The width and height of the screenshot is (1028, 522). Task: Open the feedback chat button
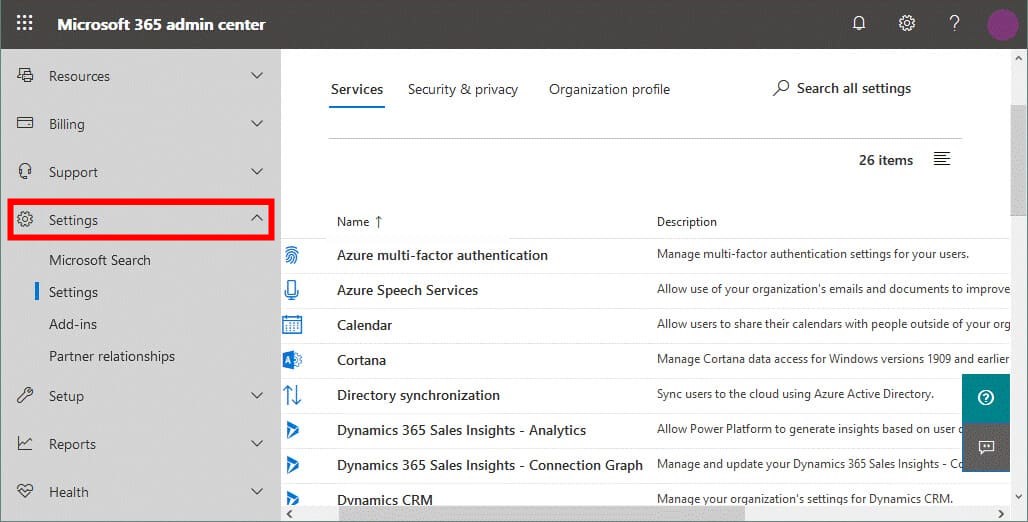tap(985, 447)
